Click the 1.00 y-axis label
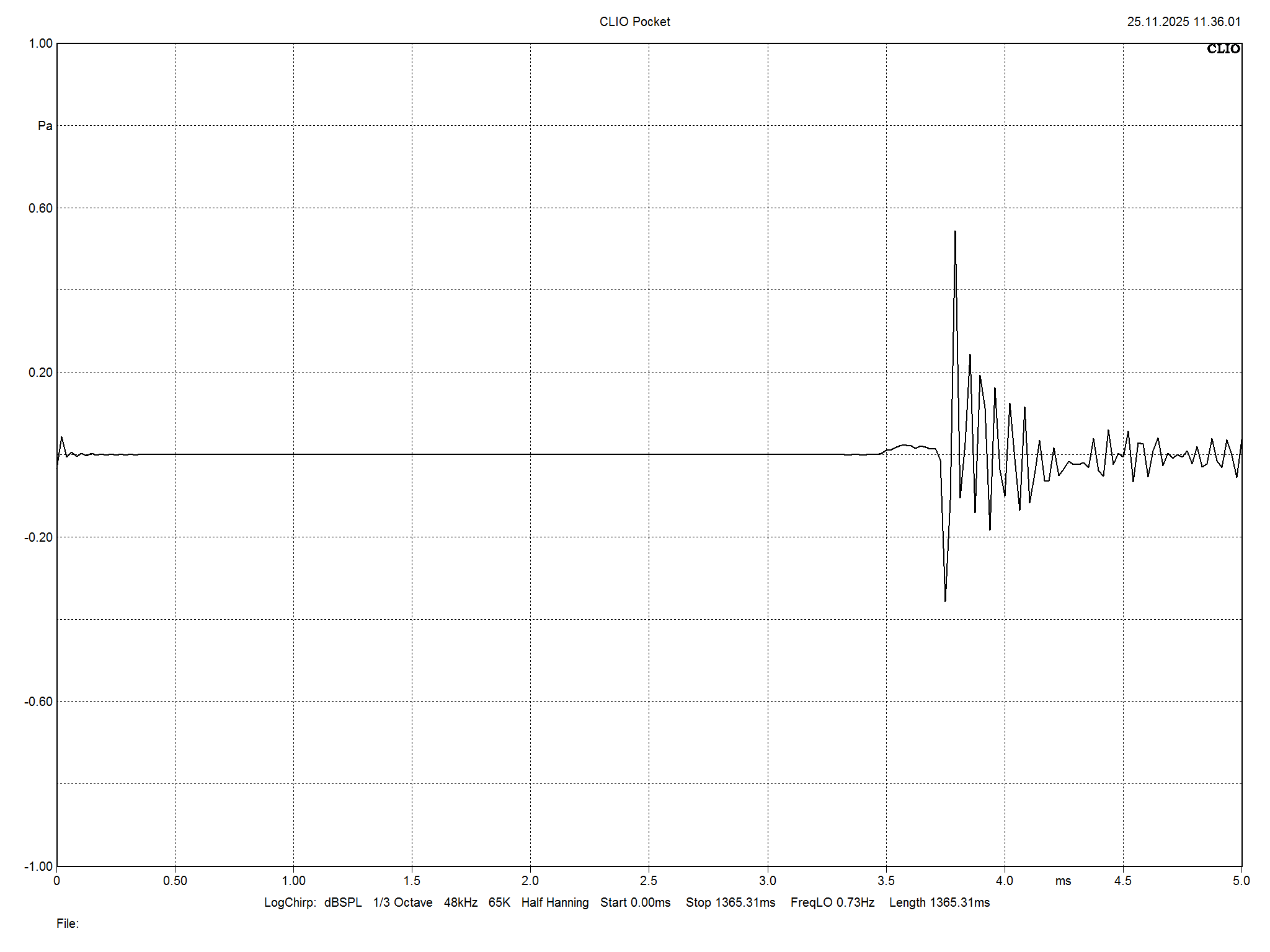Screen dimensions: 1270x952 coord(41,43)
